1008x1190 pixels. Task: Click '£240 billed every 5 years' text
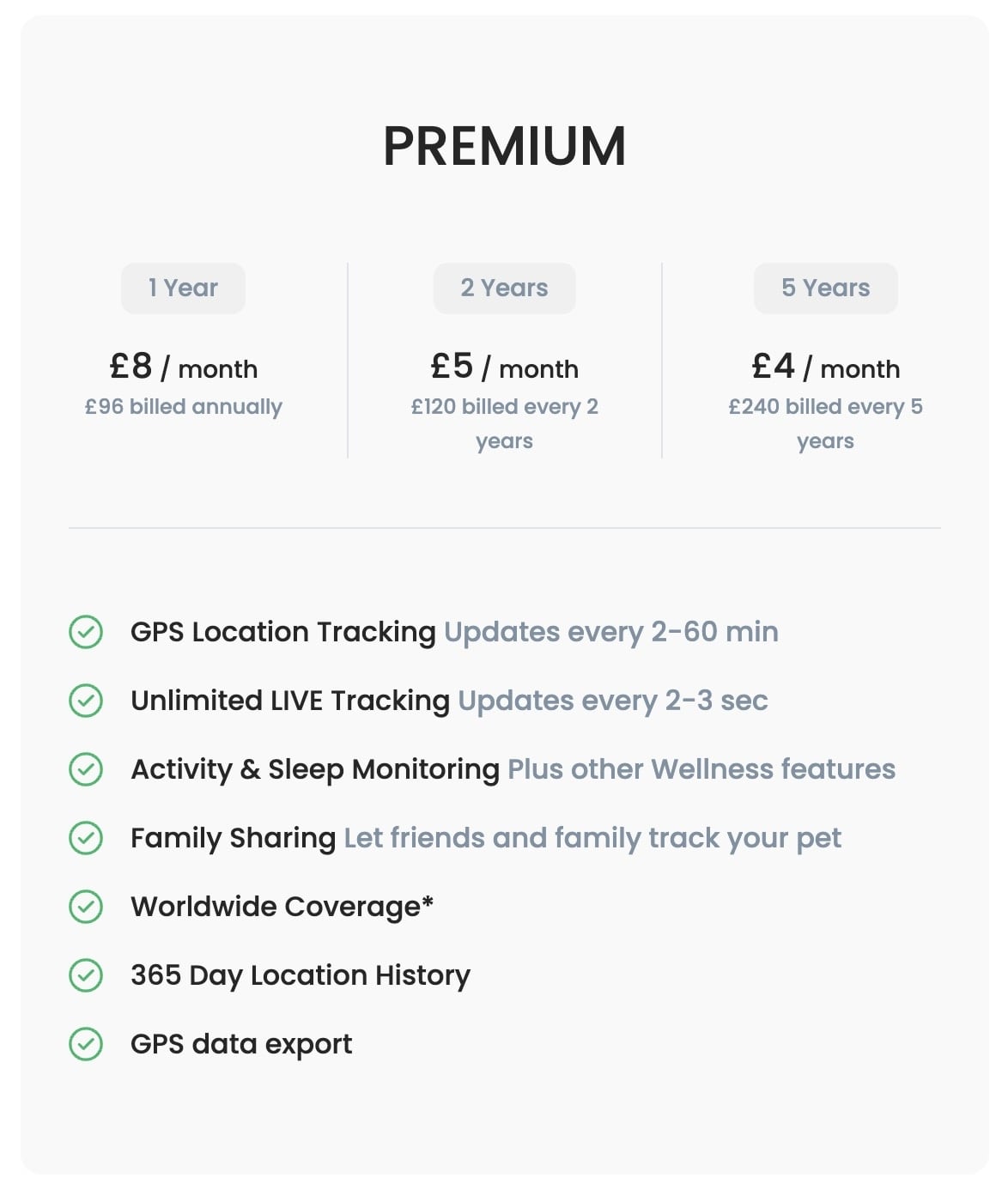[x=825, y=423]
